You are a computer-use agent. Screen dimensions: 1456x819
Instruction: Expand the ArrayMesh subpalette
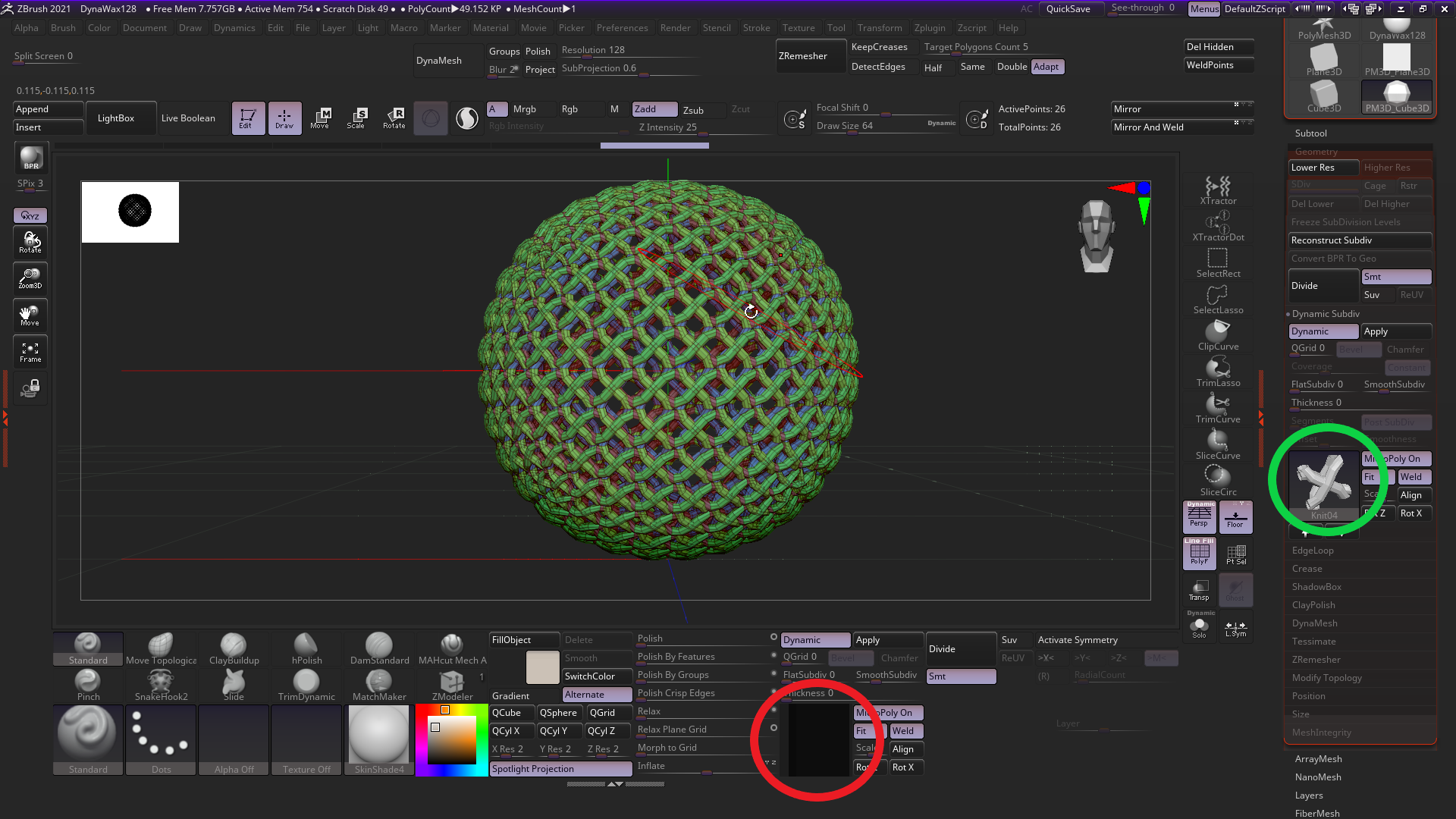1318,759
